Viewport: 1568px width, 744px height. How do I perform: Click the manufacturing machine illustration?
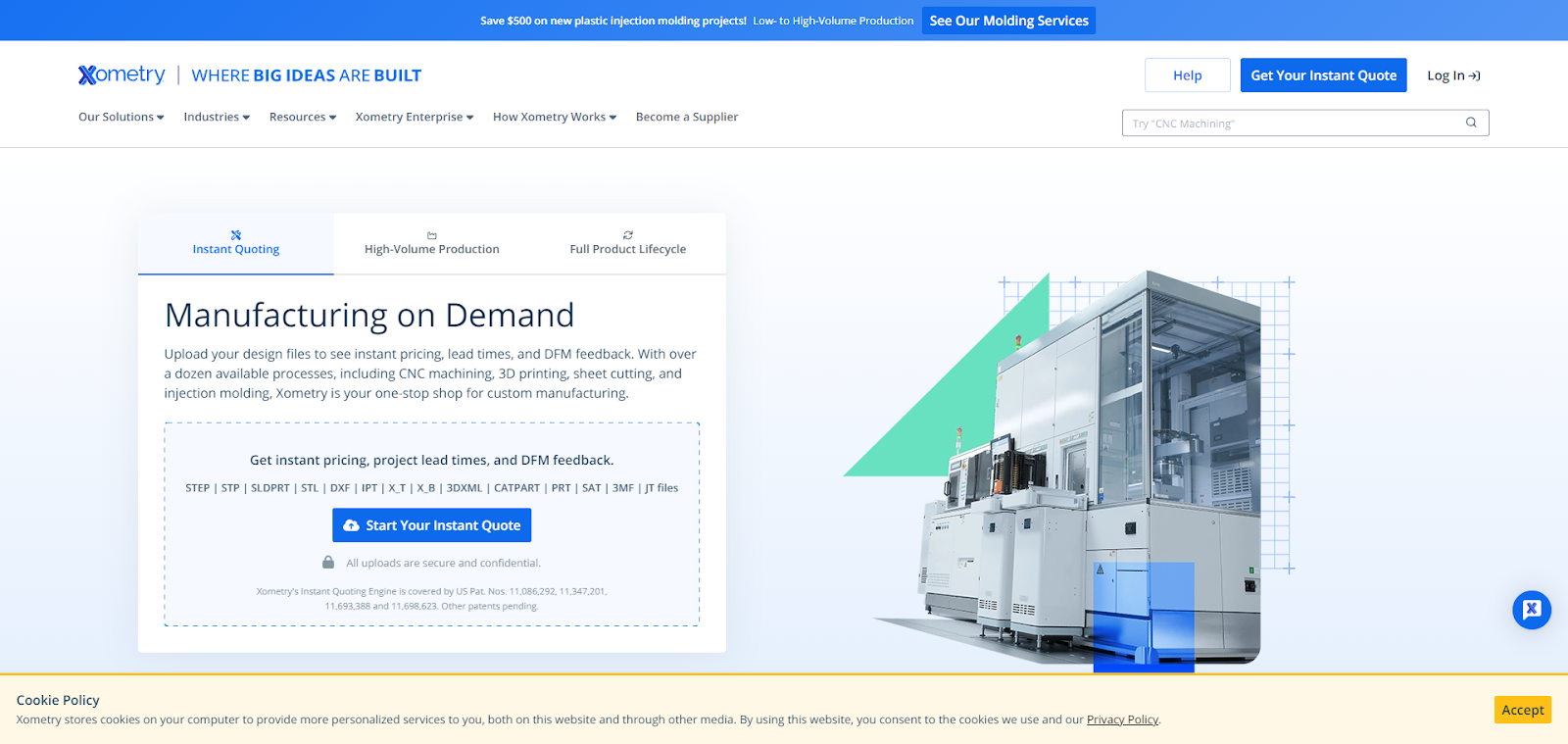click(1070, 471)
